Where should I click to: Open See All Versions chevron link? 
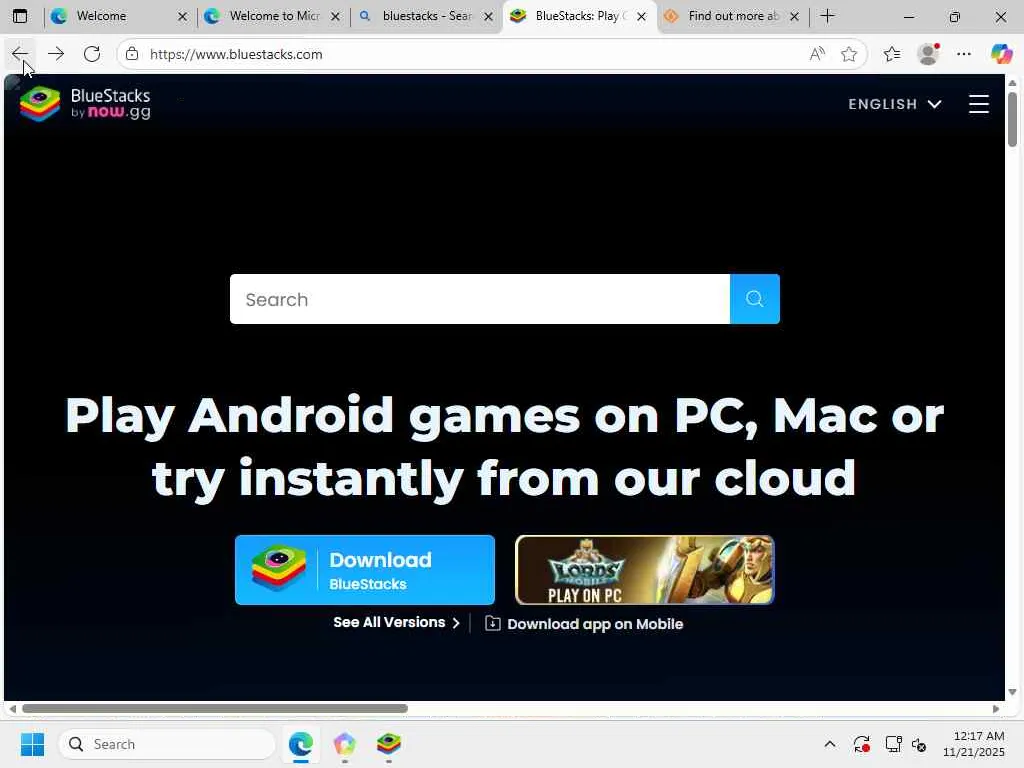pyautogui.click(x=396, y=622)
